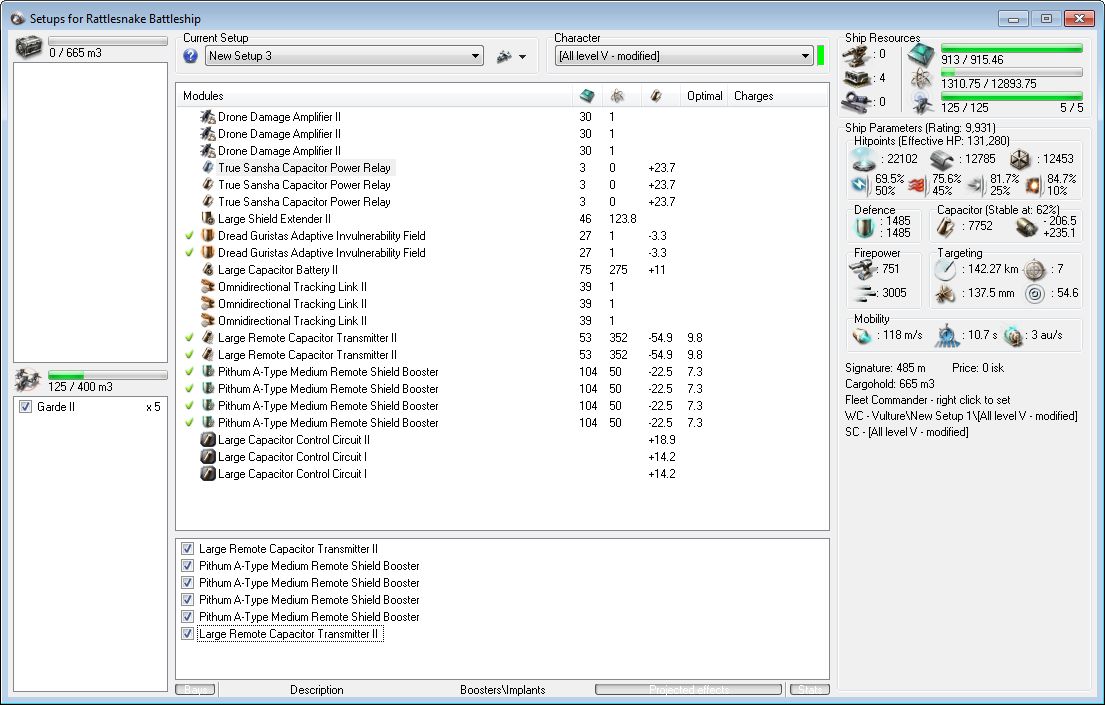Click the drone bandwidth icon beside 125 / 125
Viewport: 1105px width, 705px height.
coord(922,104)
